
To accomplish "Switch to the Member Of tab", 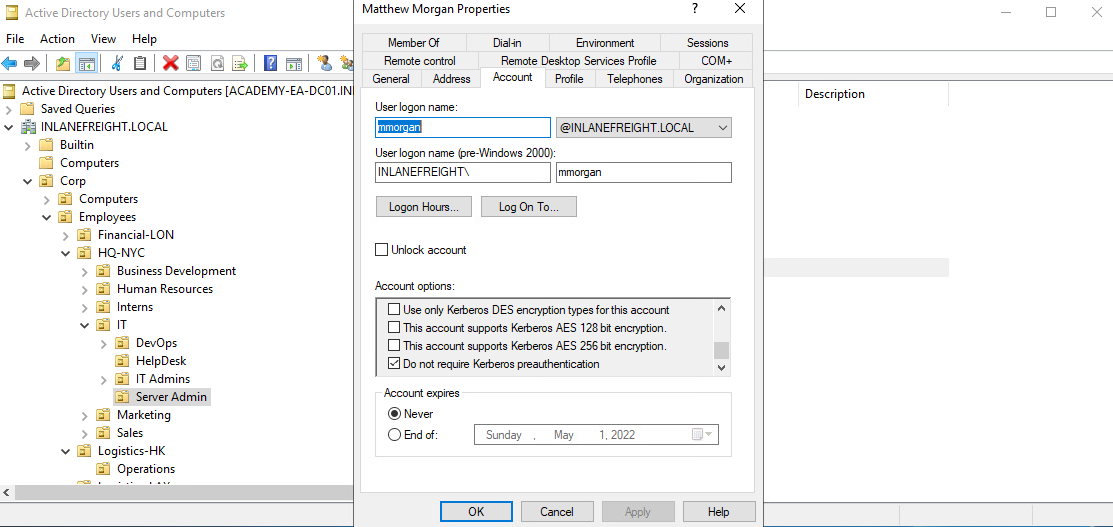I will [413, 43].
